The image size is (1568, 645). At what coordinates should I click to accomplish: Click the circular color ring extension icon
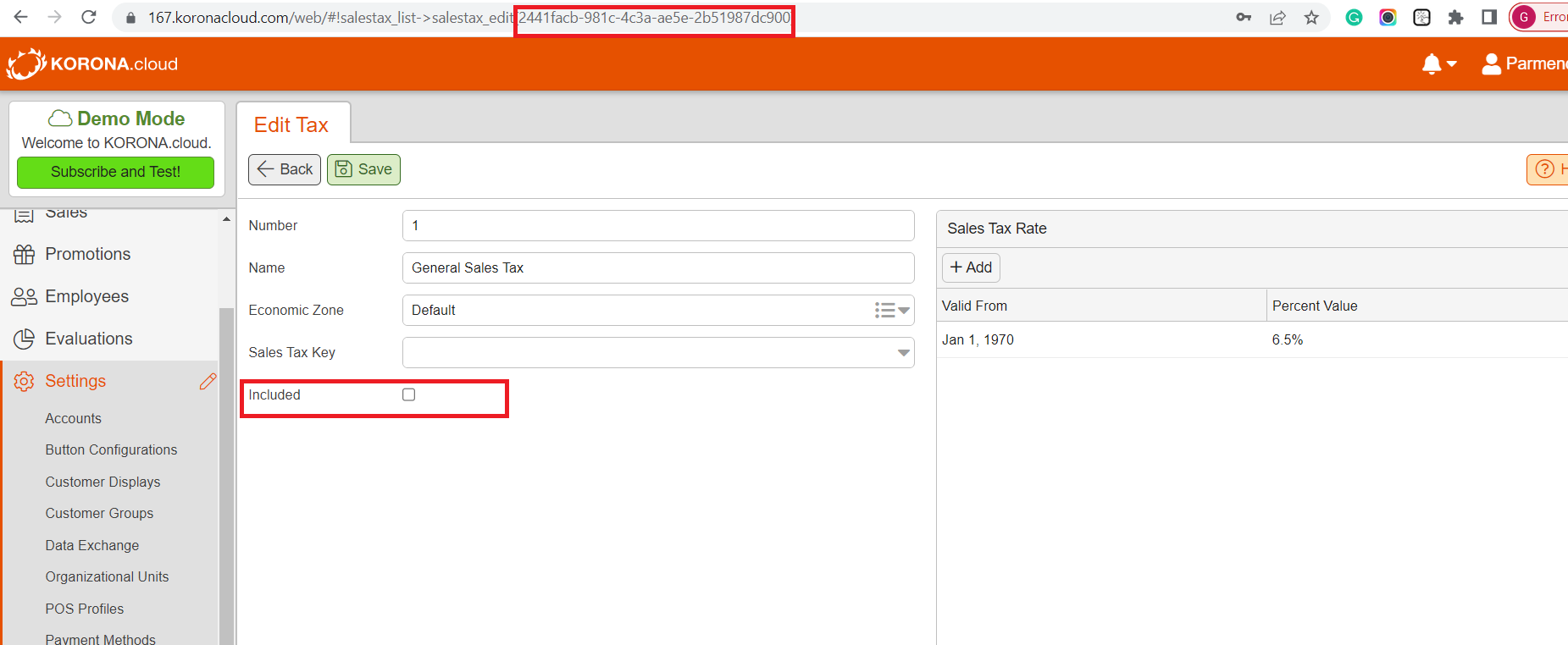(1388, 17)
